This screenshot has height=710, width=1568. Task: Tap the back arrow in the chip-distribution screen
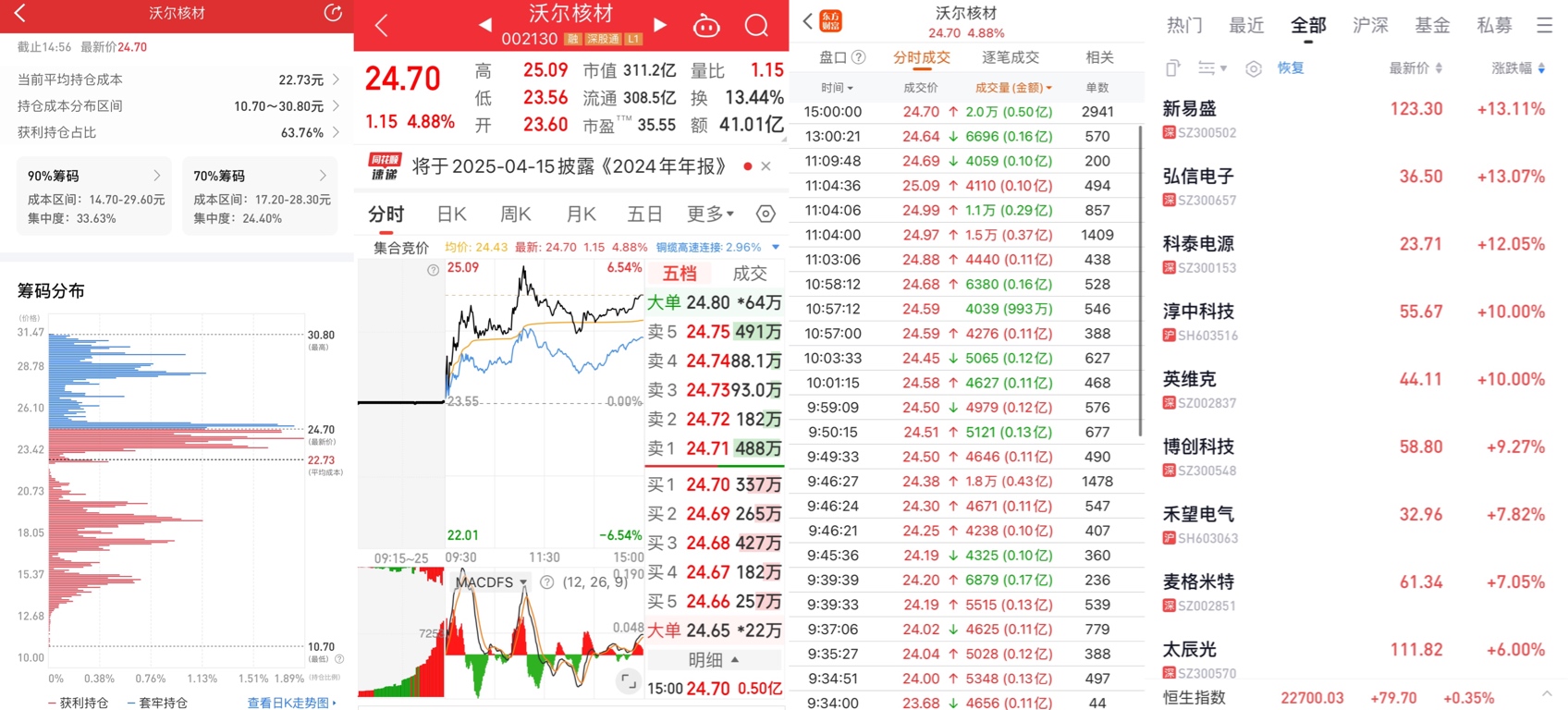click(x=20, y=13)
